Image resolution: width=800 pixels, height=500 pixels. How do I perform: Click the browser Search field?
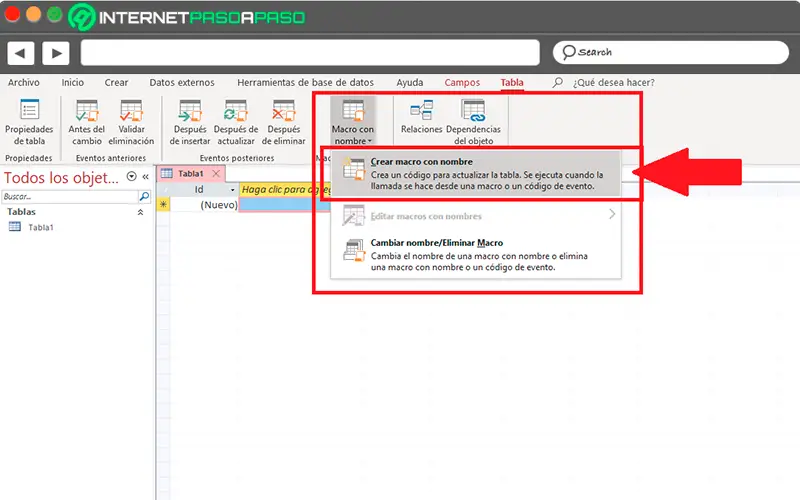coord(670,52)
